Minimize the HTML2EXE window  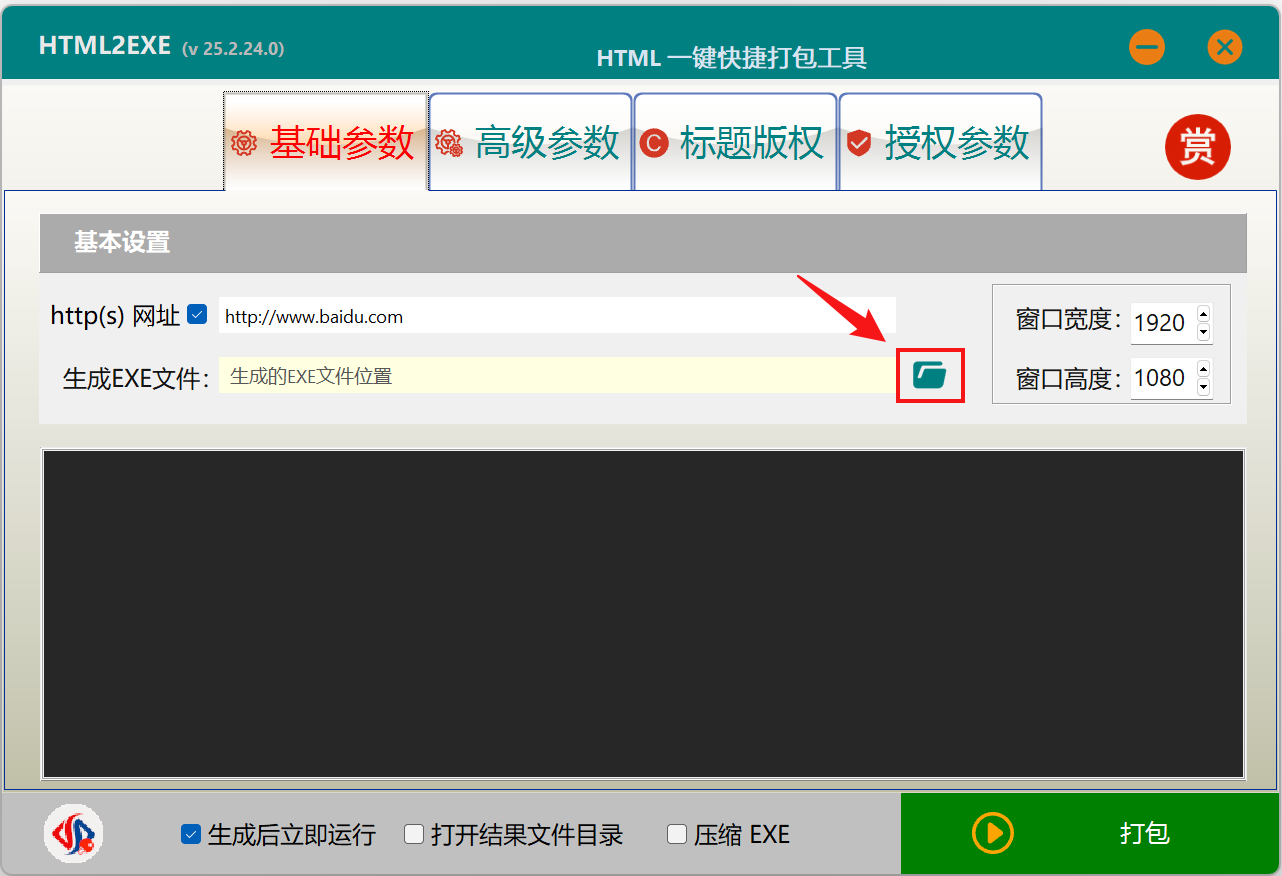(1147, 47)
